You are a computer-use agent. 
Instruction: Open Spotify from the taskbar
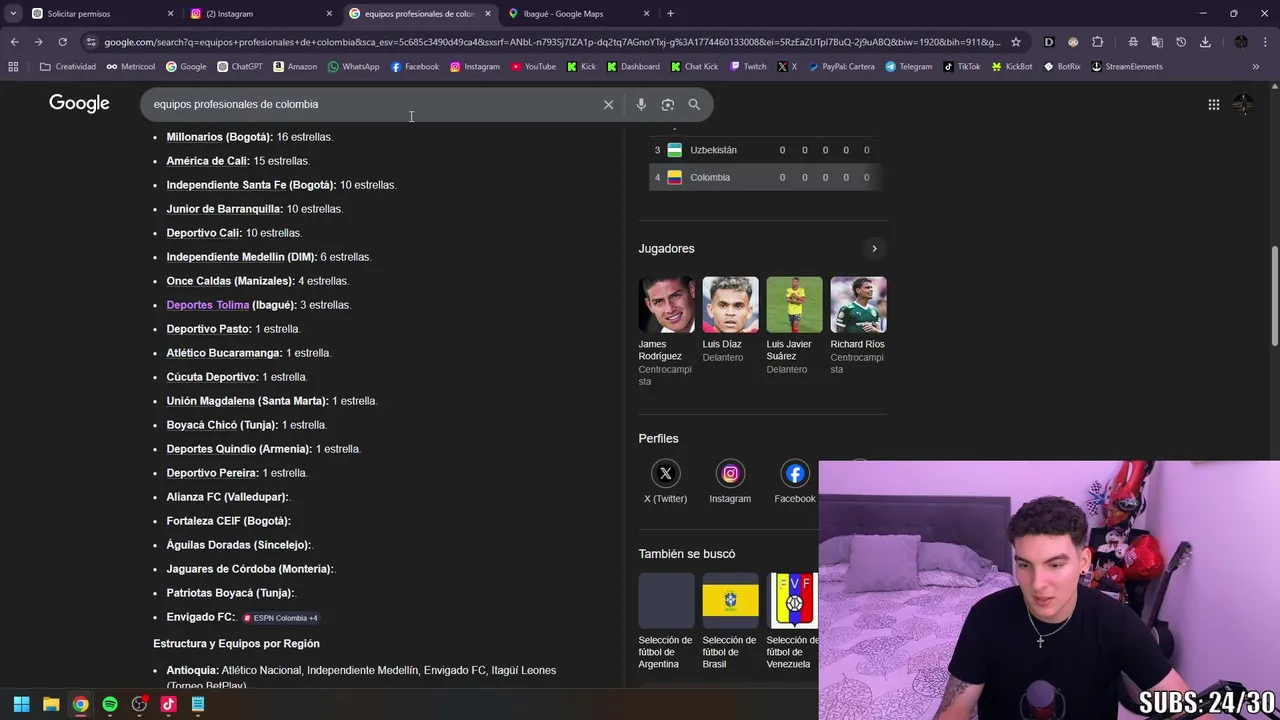click(x=110, y=704)
